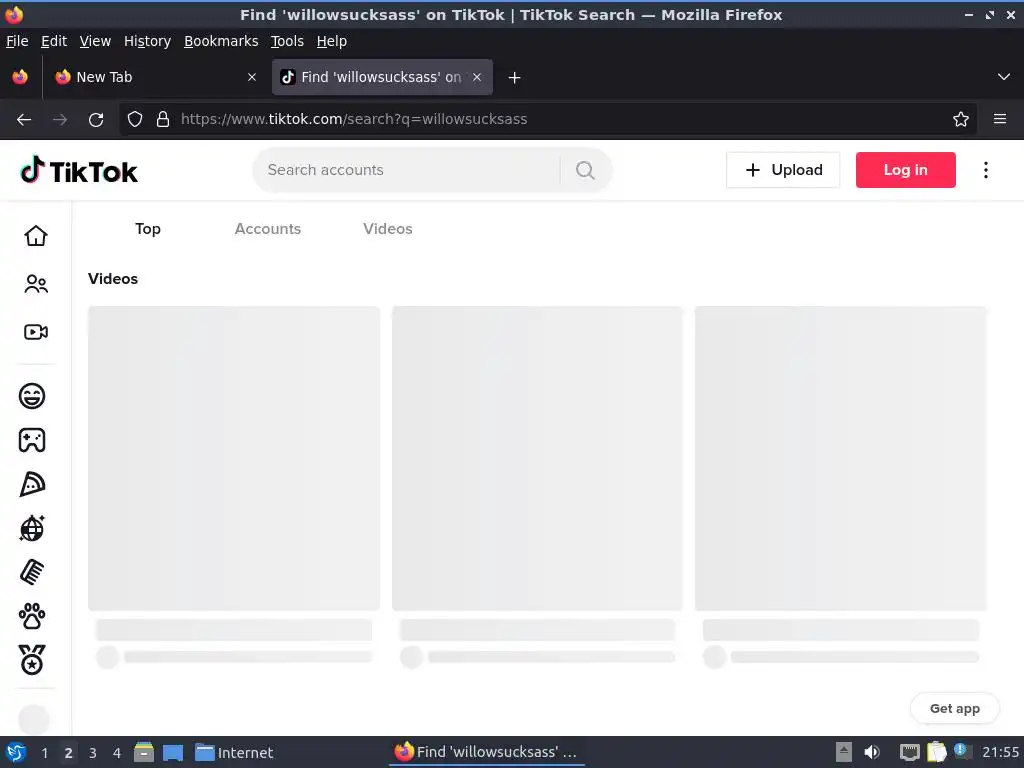1024x768 pixels.
Task: Reload the page with refresh icon
Action: tap(96, 120)
